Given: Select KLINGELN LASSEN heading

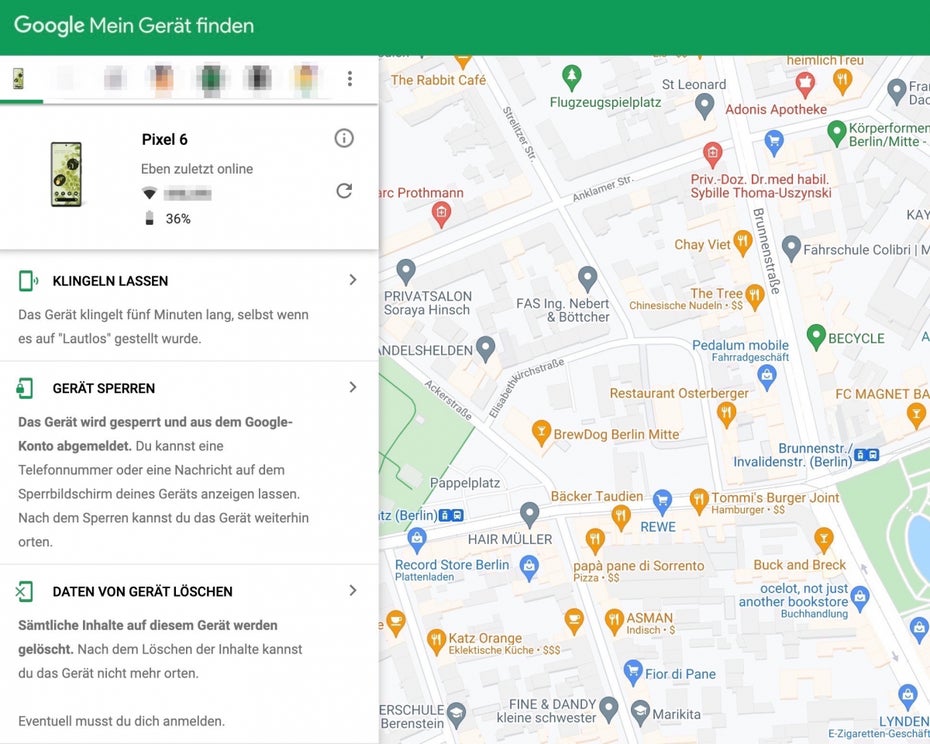Looking at the screenshot, I should [110, 281].
